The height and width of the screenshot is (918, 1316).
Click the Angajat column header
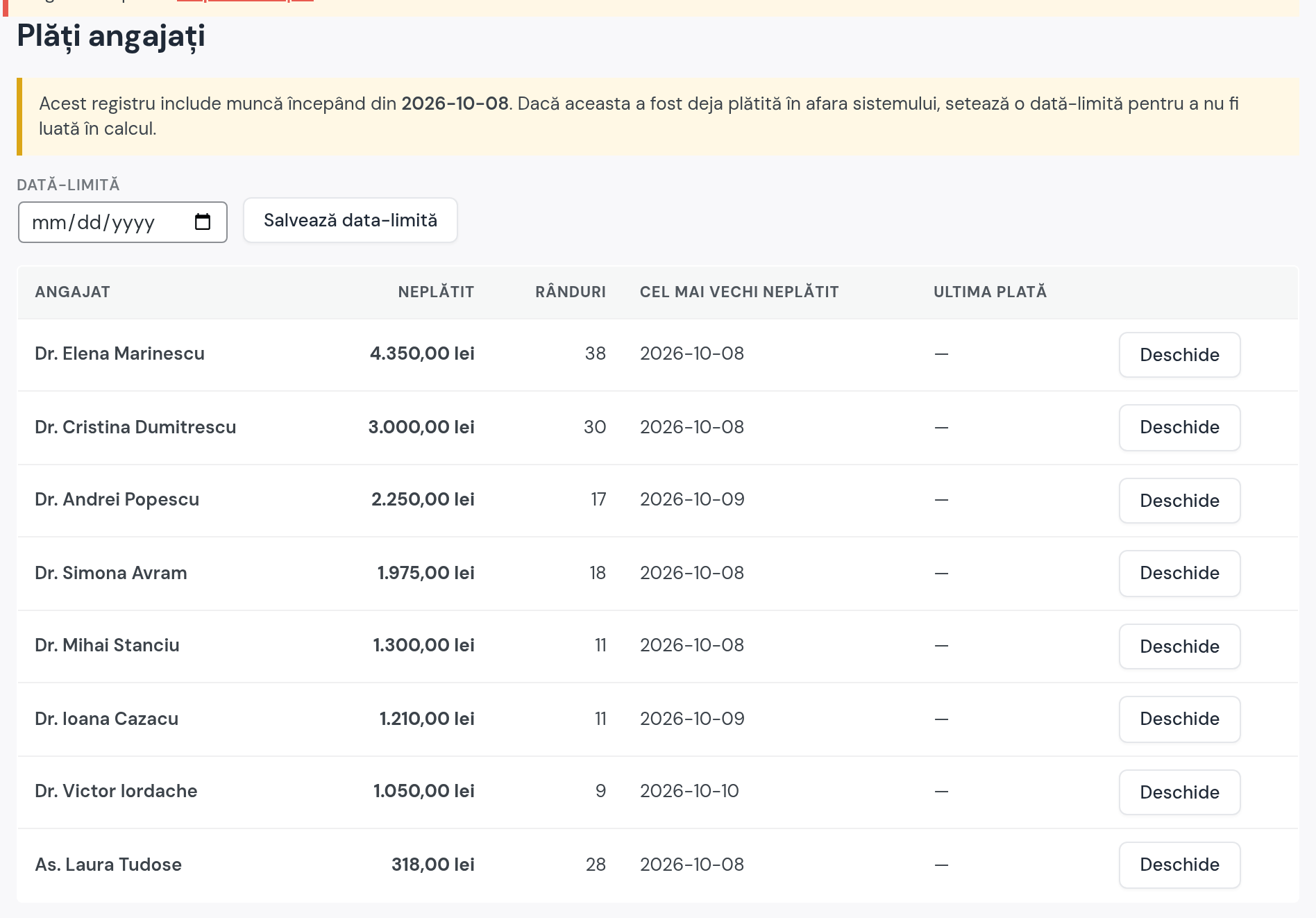pos(72,292)
